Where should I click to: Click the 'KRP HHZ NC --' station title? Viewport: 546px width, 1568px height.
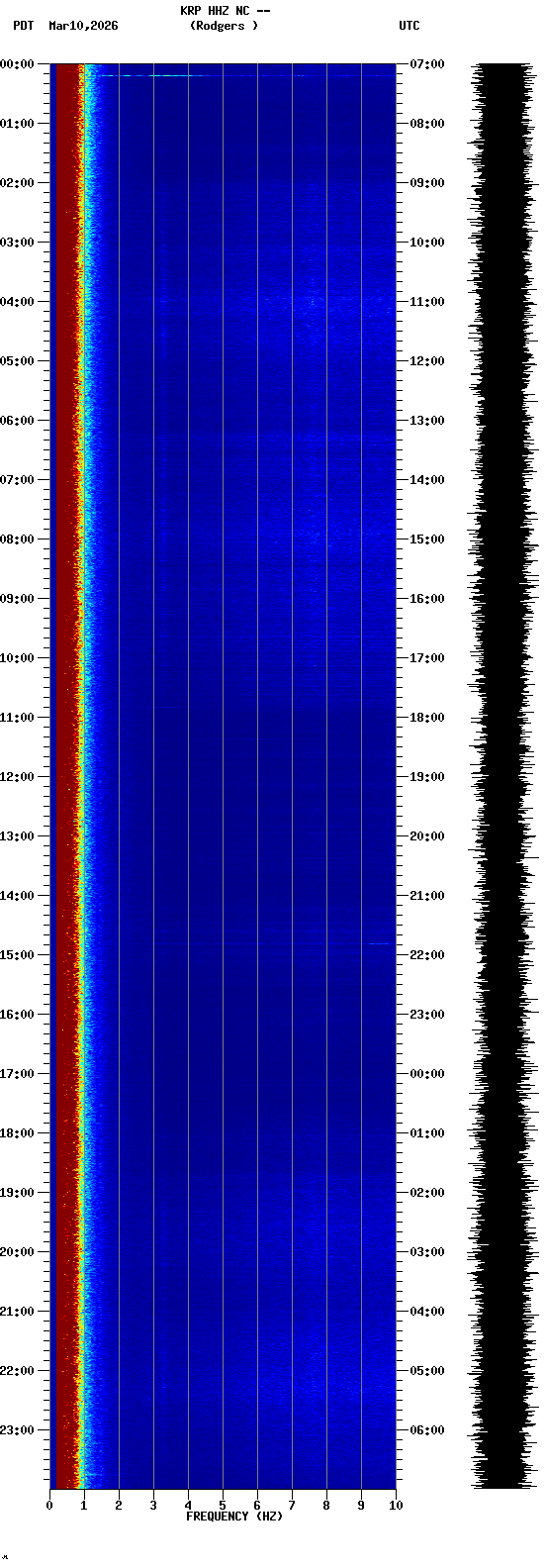(x=225, y=11)
